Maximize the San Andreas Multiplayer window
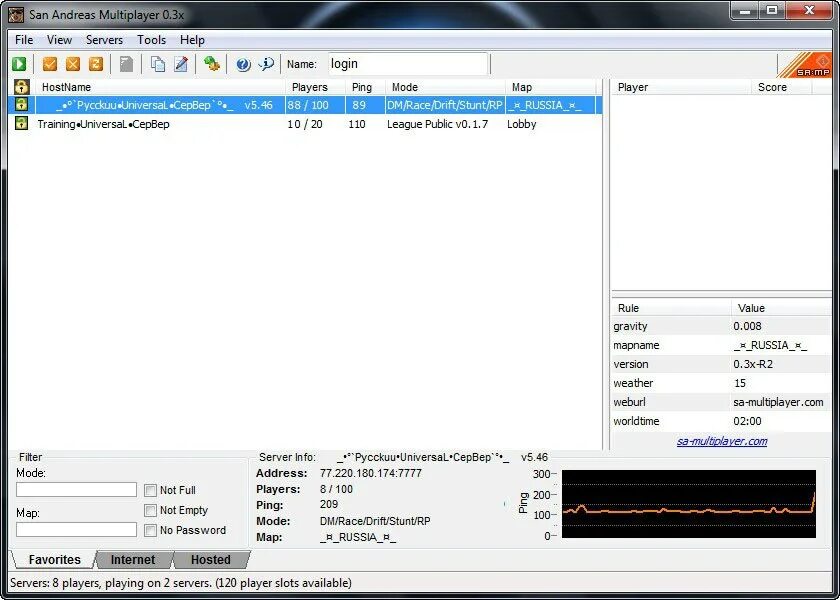Viewport: 840px width, 600px height. click(772, 11)
